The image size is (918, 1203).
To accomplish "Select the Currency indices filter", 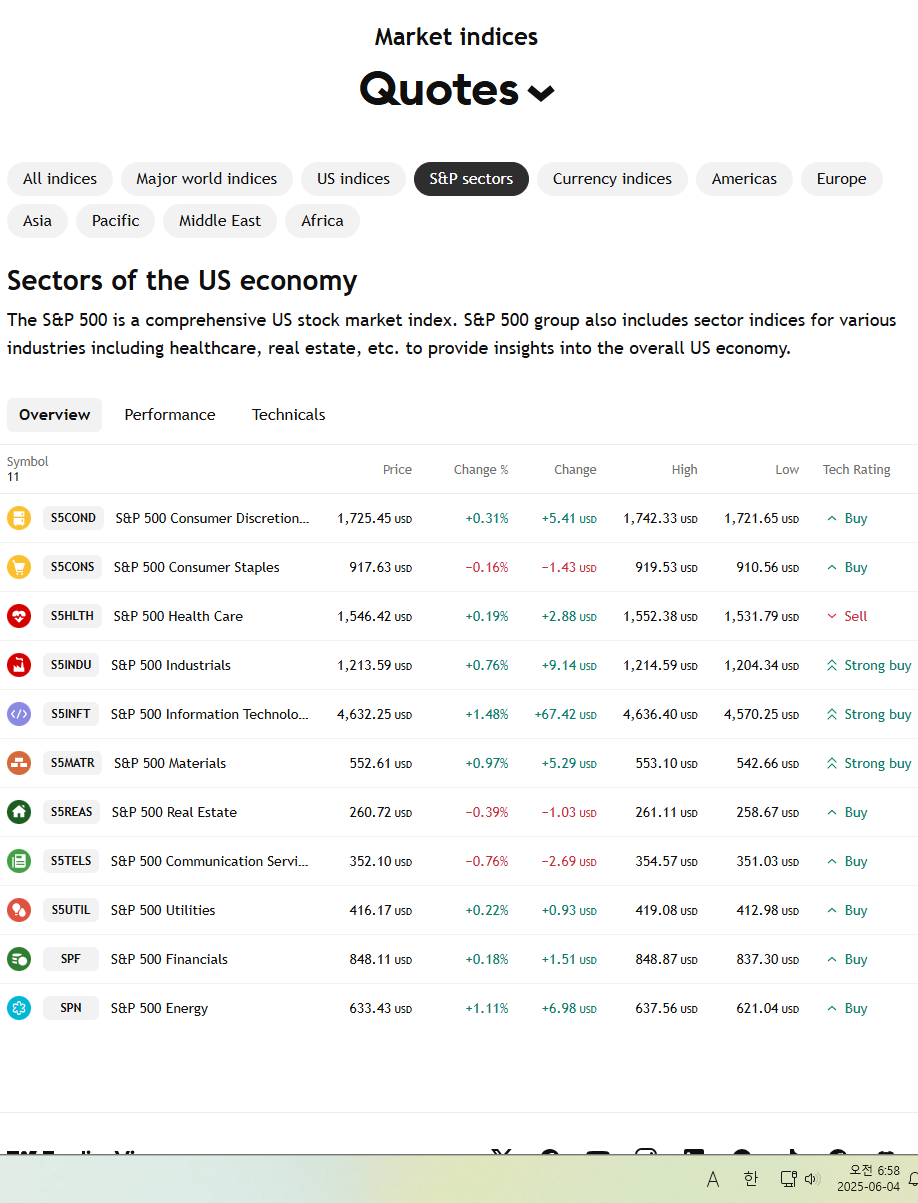I will (x=613, y=179).
